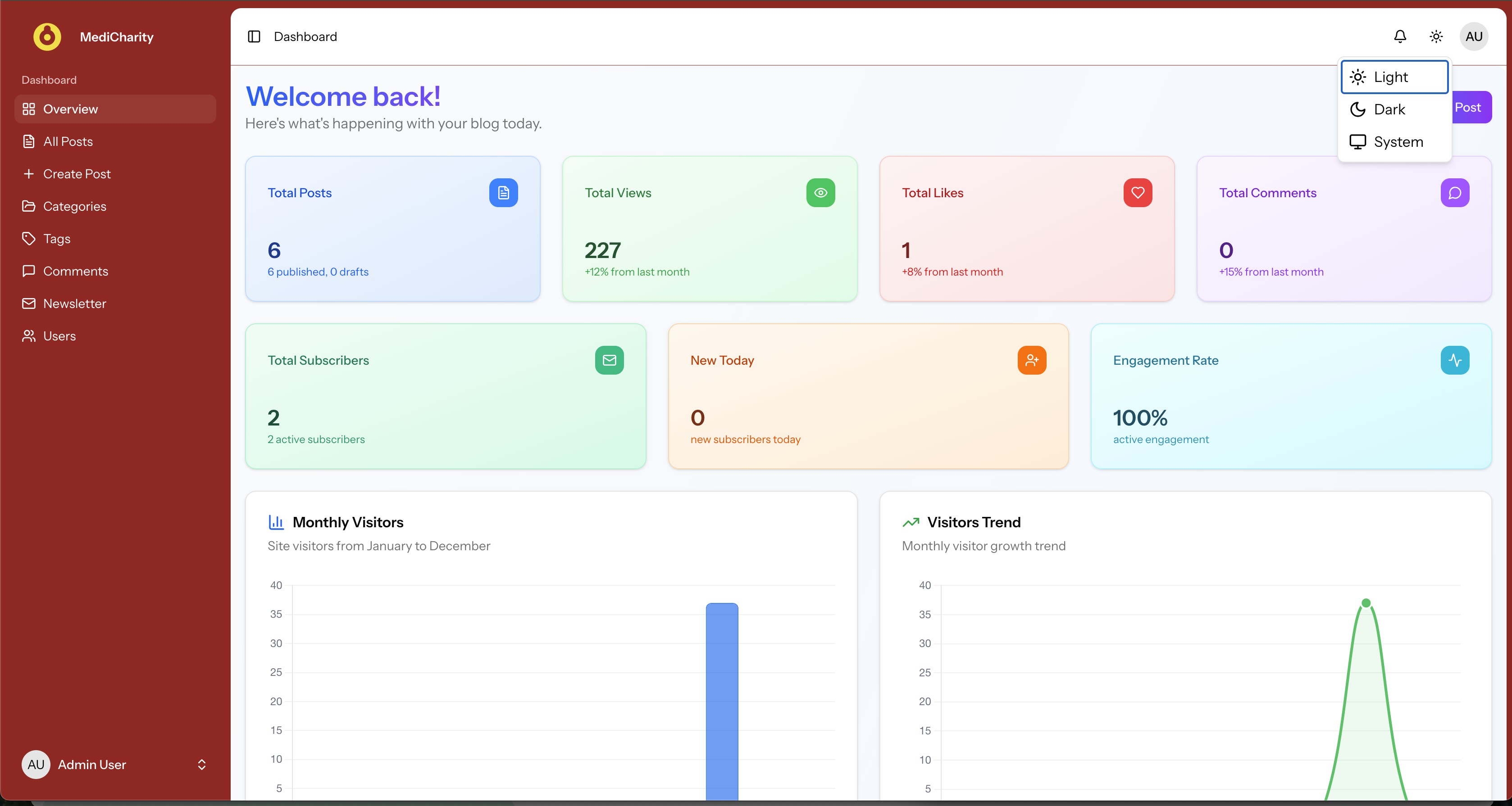
Task: Open the Categories folder item
Action: tap(74, 207)
